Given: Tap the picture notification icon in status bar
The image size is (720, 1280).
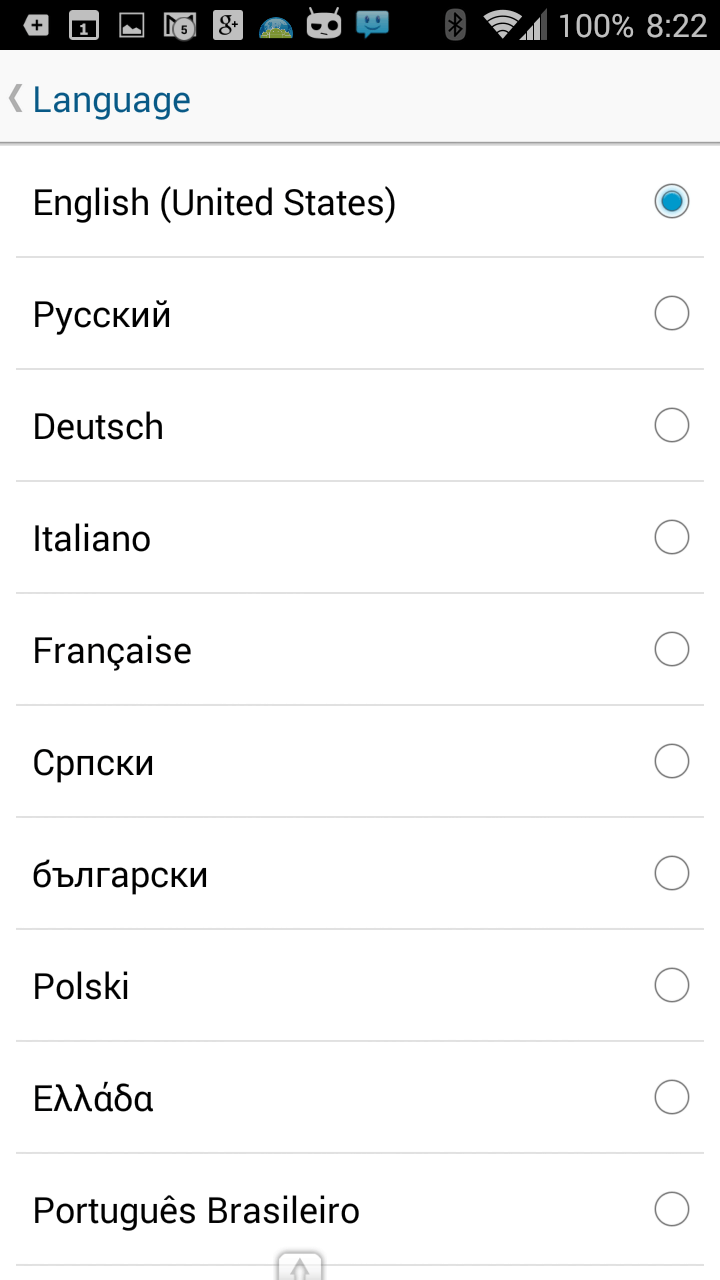Looking at the screenshot, I should coord(132,26).
